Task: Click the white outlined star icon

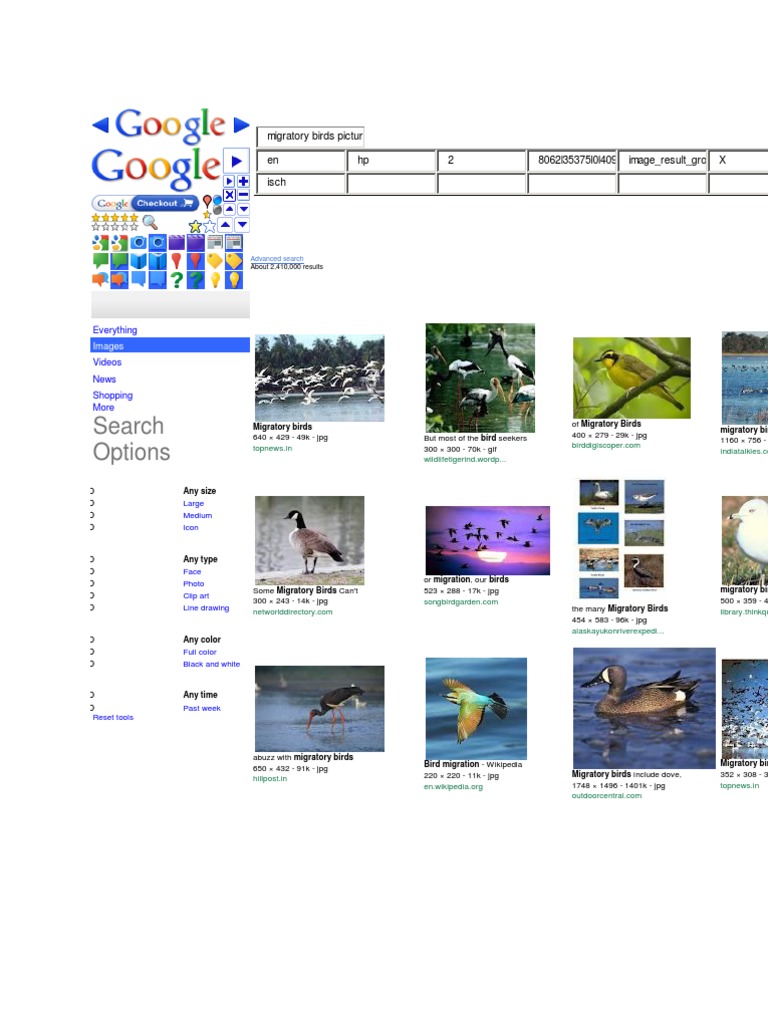Action: coord(209,227)
